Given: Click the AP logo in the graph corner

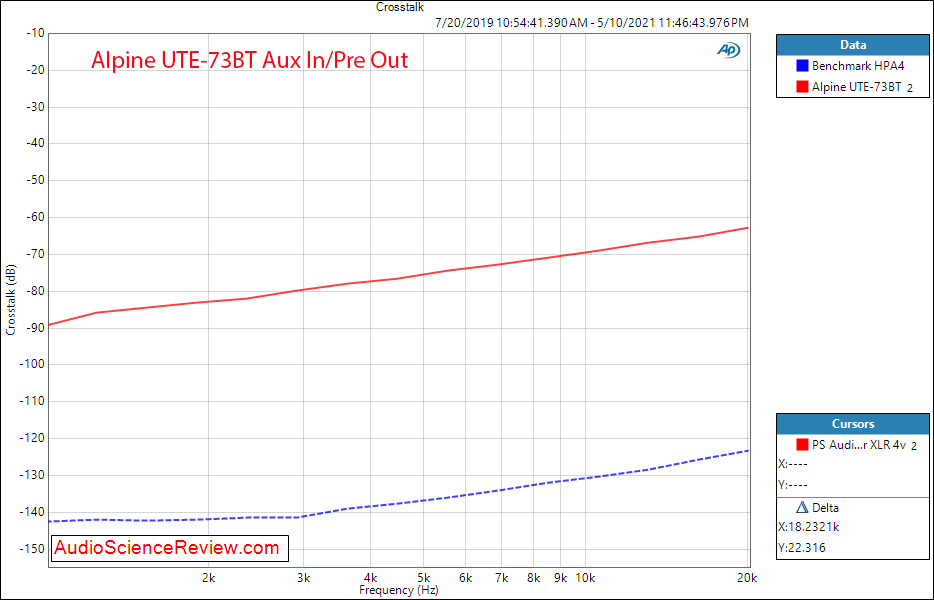Looking at the screenshot, I should click(728, 51).
